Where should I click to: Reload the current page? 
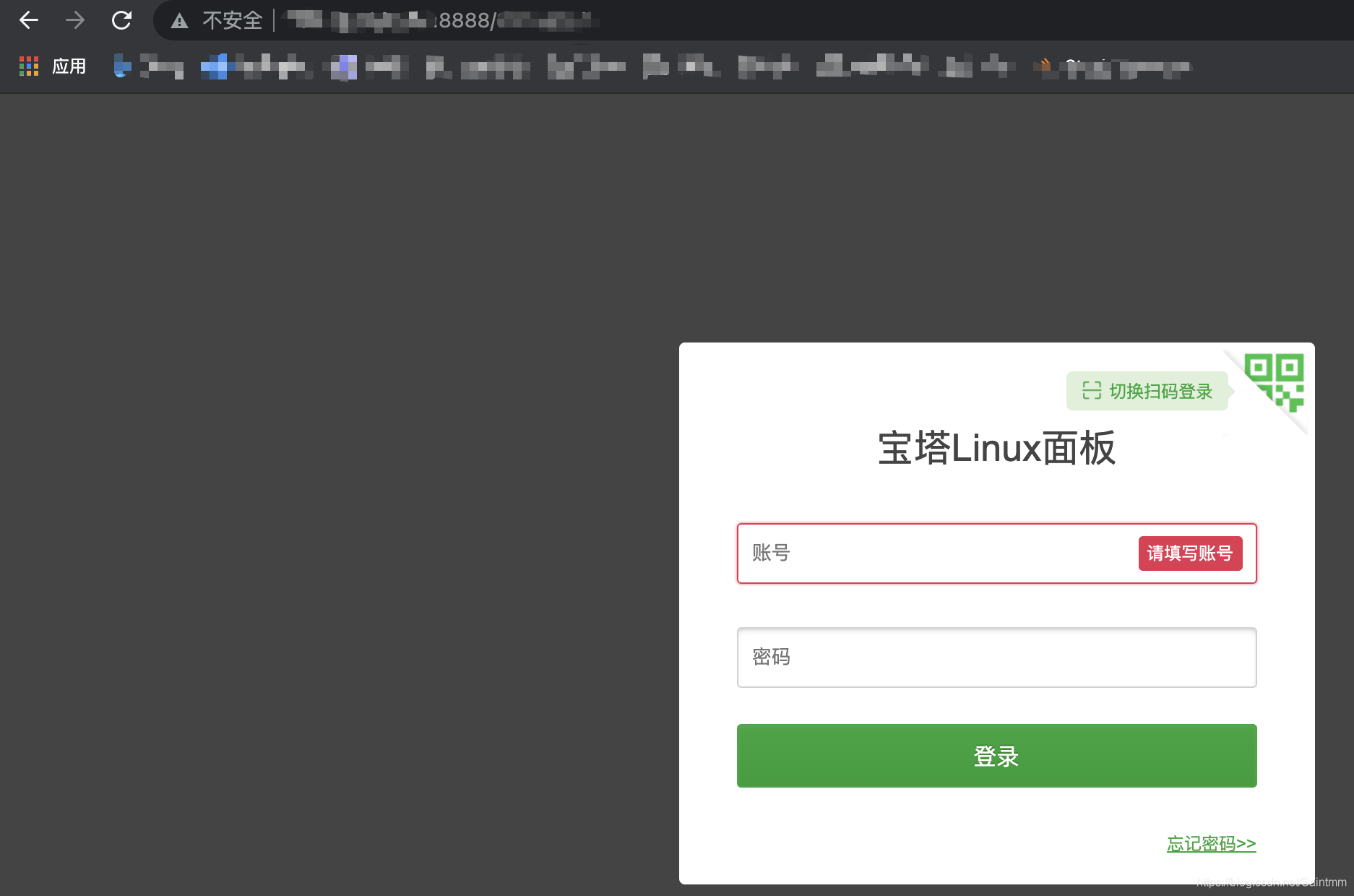121,20
